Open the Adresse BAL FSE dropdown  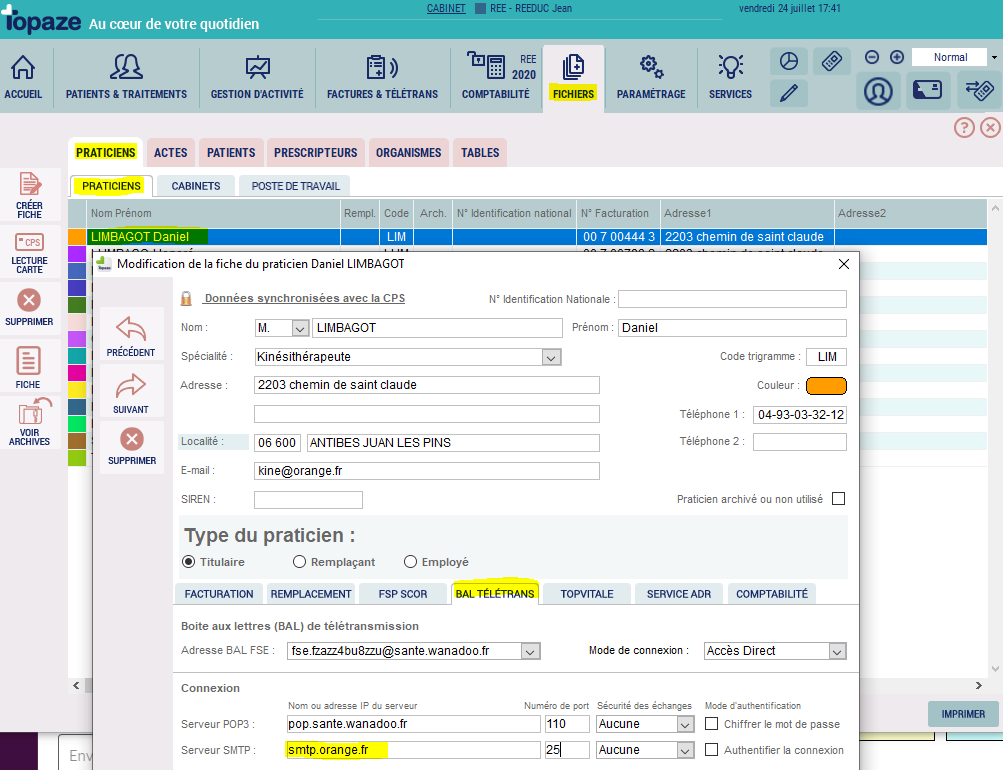coord(530,651)
